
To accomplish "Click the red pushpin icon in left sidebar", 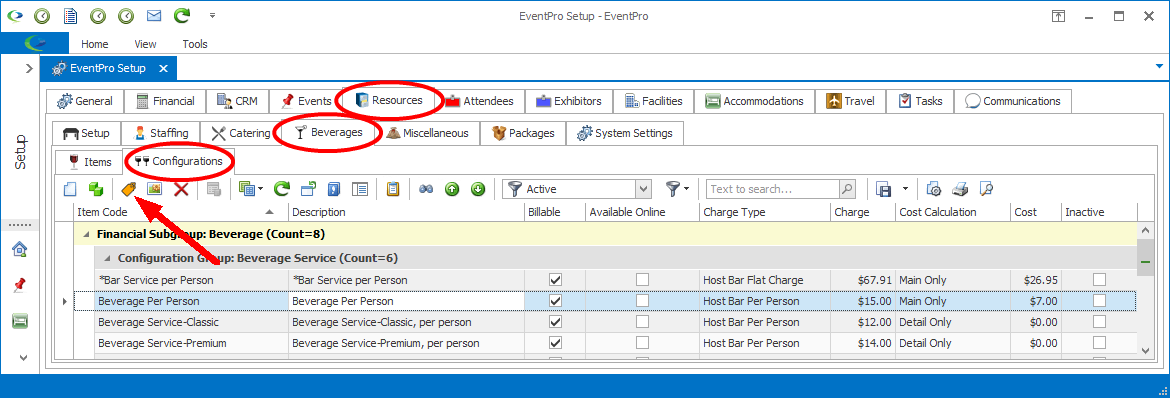I will 20,285.
